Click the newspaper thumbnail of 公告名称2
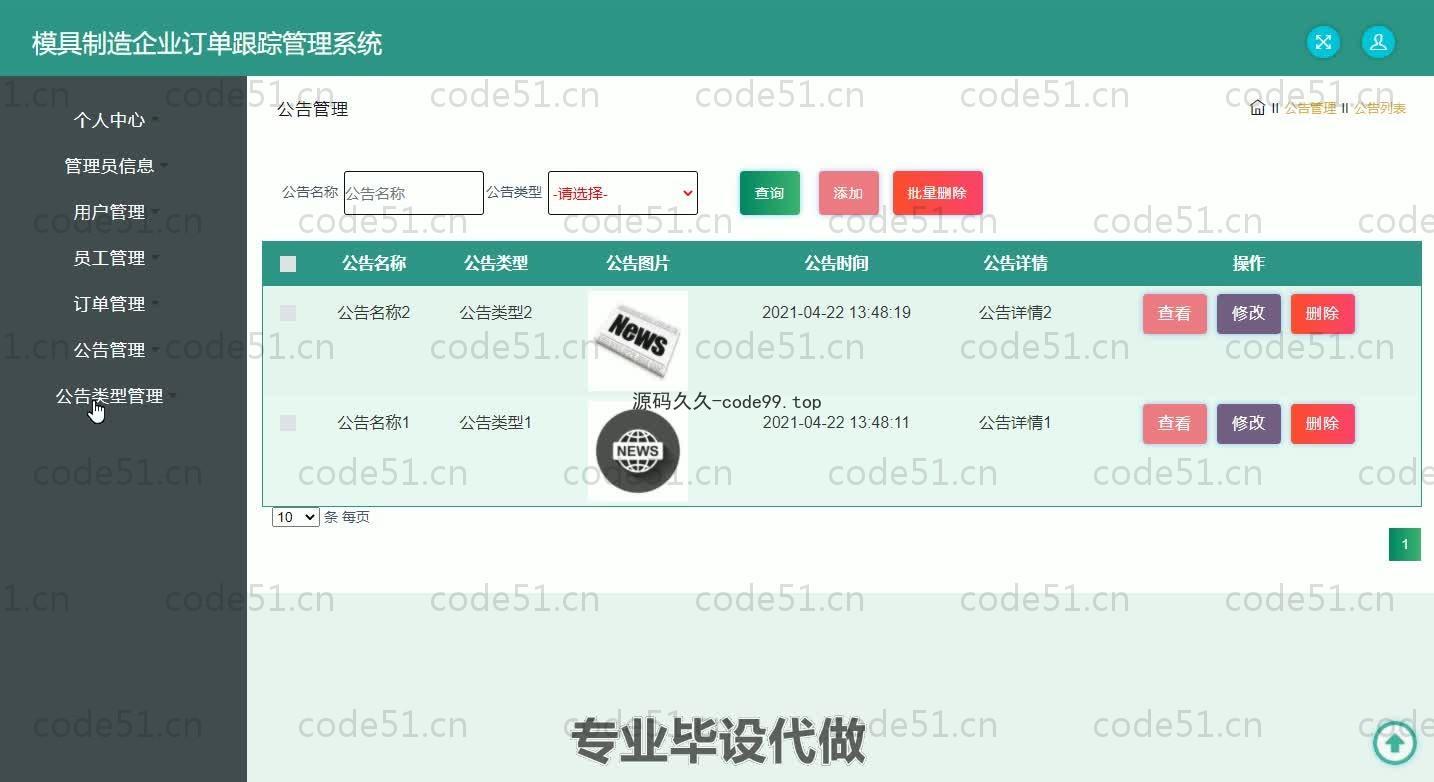Image resolution: width=1434 pixels, height=782 pixels. click(638, 341)
